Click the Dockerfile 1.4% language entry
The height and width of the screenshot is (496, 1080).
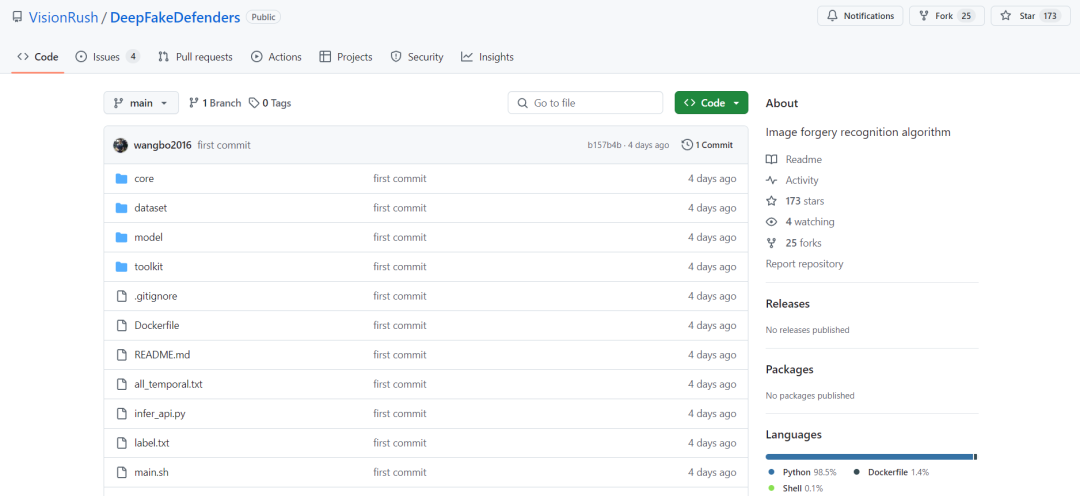pos(891,473)
